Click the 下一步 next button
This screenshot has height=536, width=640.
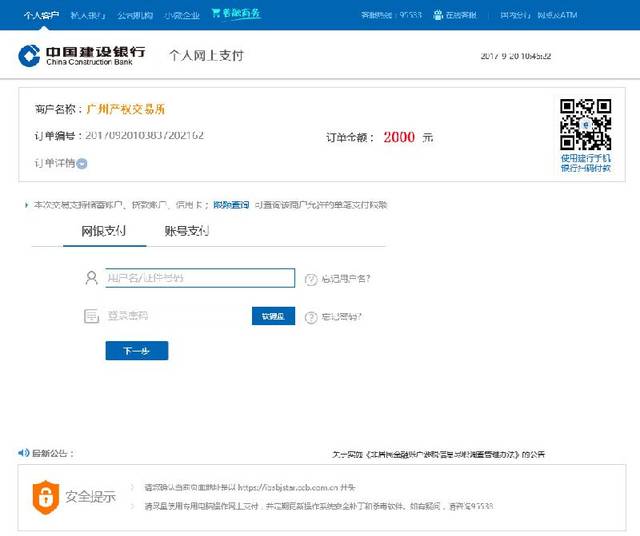click(137, 351)
